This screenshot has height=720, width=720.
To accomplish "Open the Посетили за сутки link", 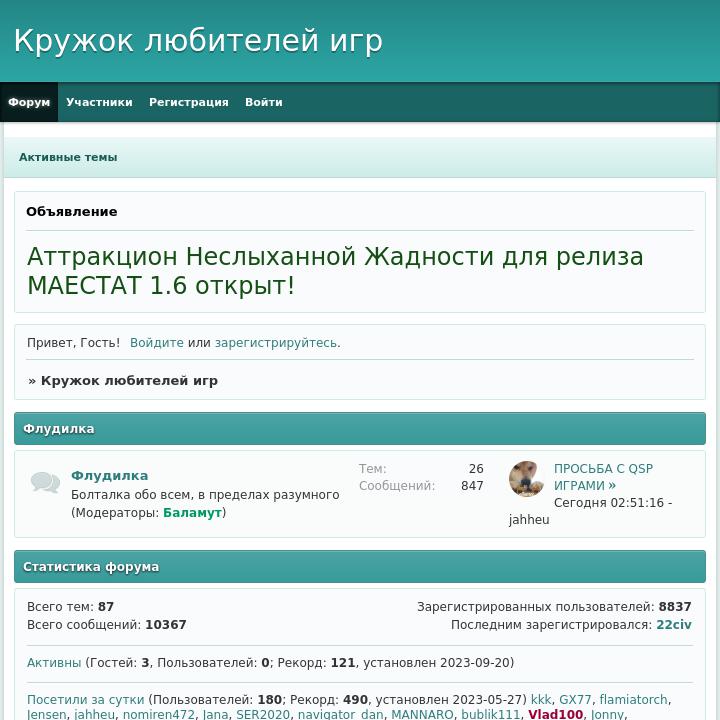I will pyautogui.click(x=85, y=699).
